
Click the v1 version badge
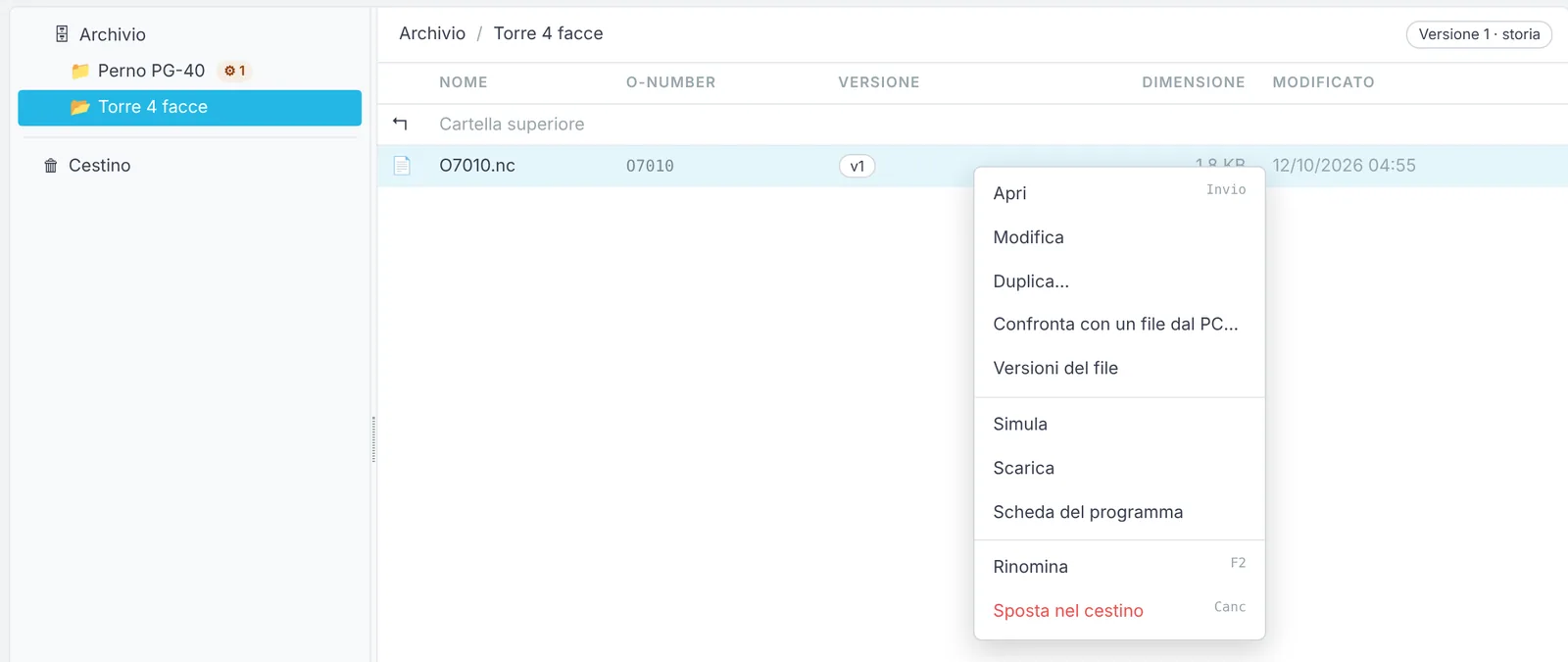pyautogui.click(x=857, y=166)
